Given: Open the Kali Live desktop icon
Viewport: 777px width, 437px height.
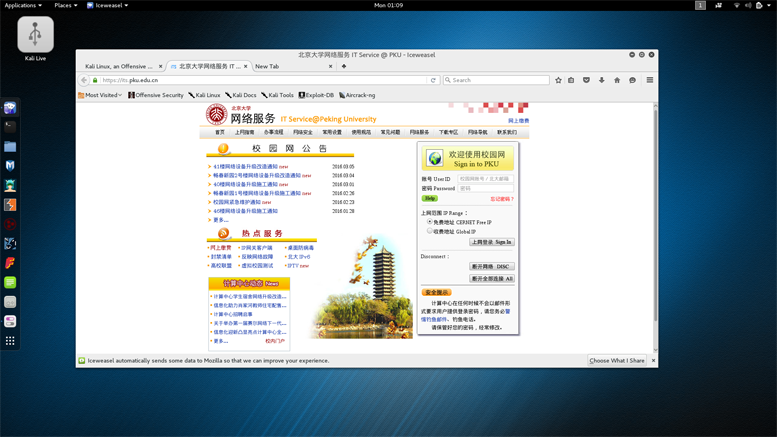Looking at the screenshot, I should pyautogui.click(x=35, y=39).
